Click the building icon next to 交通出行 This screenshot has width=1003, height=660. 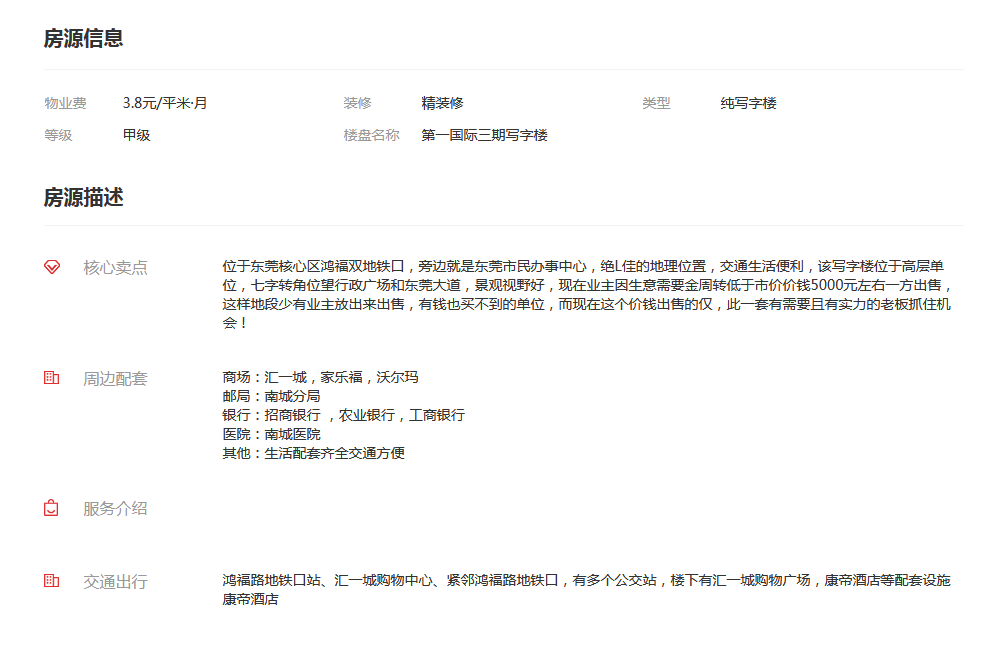[52, 581]
